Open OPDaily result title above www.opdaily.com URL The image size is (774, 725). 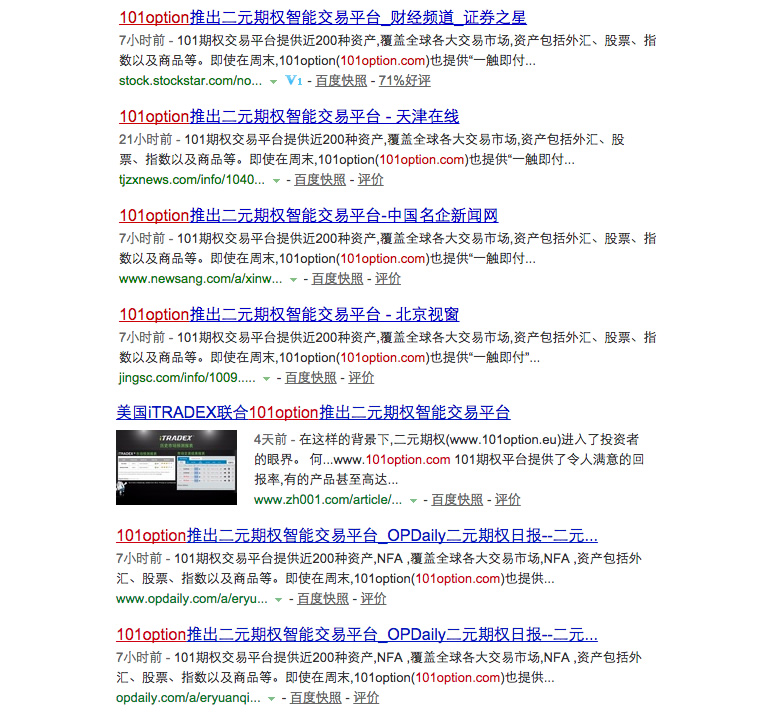[x=357, y=535]
